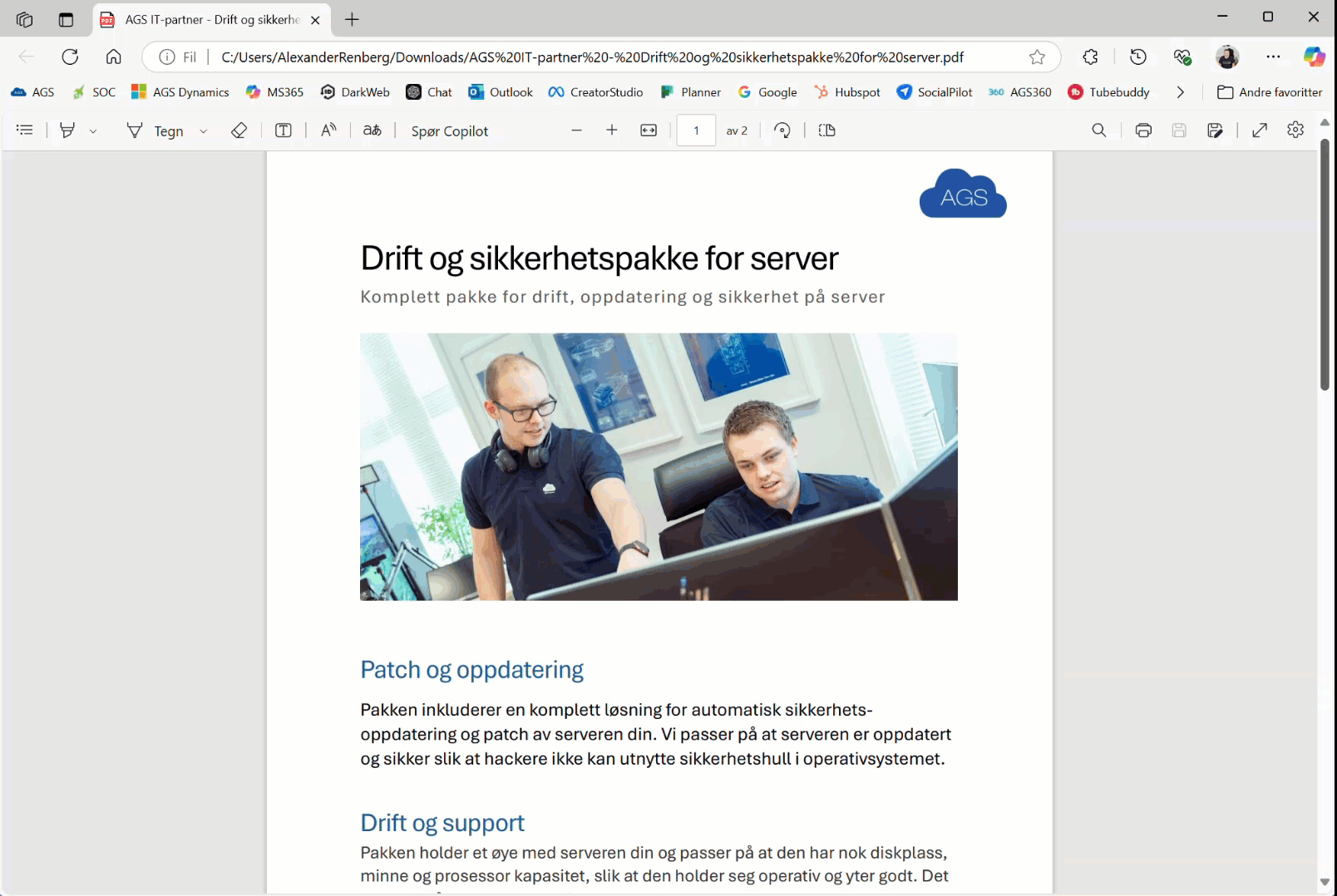The width and height of the screenshot is (1337, 896).
Task: Open Hubspot bookmark
Action: point(847,92)
